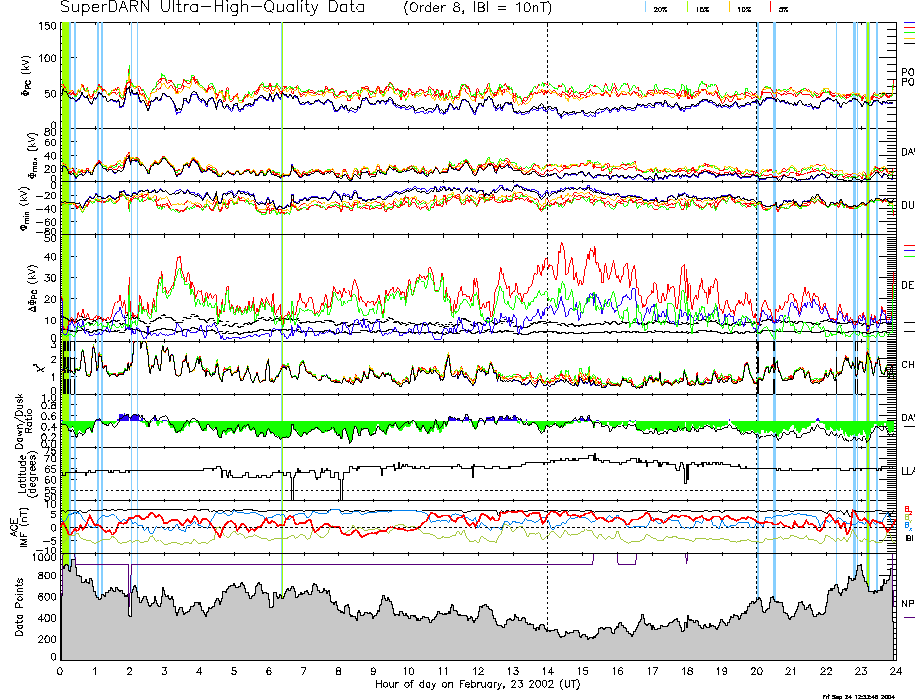Select hour 17 on the time axis
The image size is (915, 700).
(651, 671)
